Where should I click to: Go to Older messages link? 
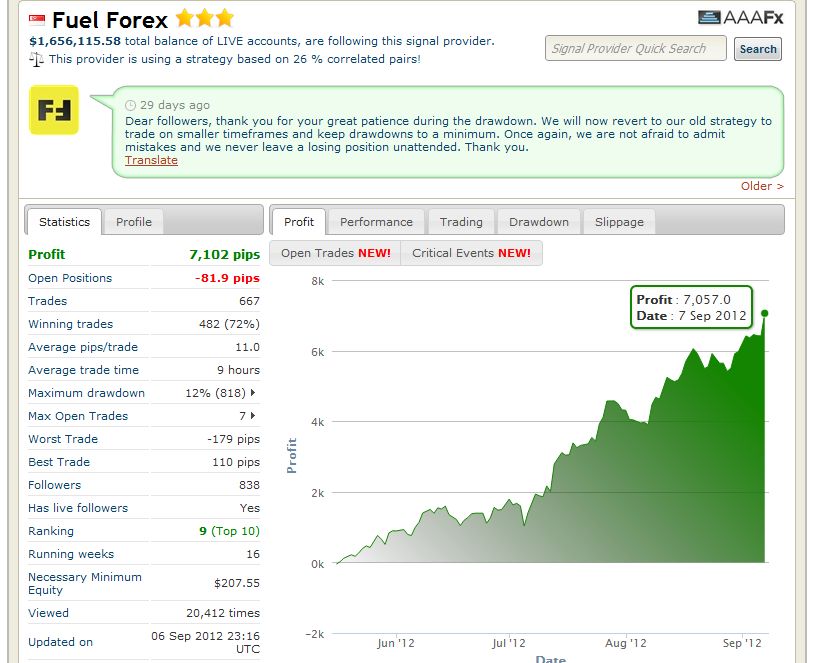click(x=762, y=186)
